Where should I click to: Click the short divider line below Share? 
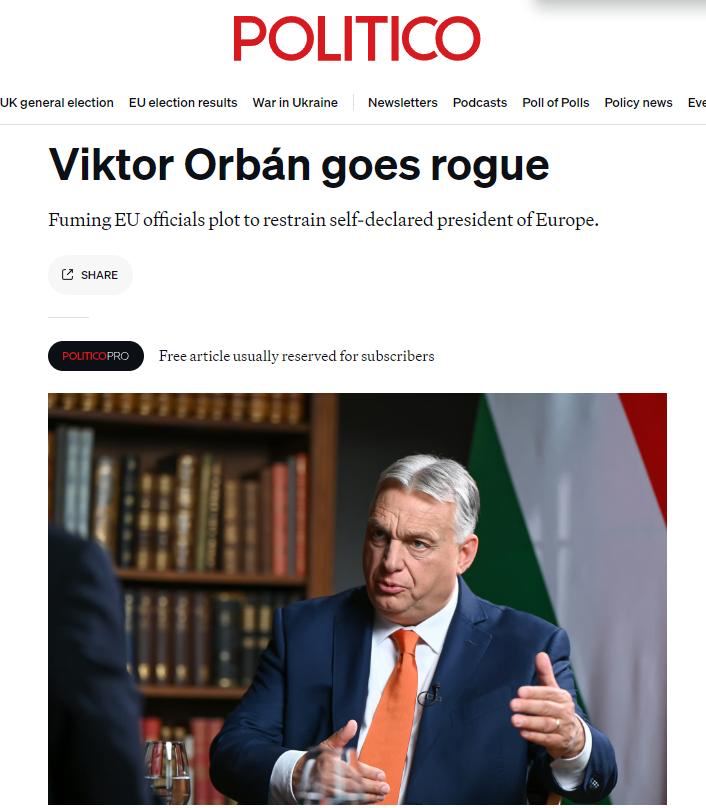[x=68, y=317]
